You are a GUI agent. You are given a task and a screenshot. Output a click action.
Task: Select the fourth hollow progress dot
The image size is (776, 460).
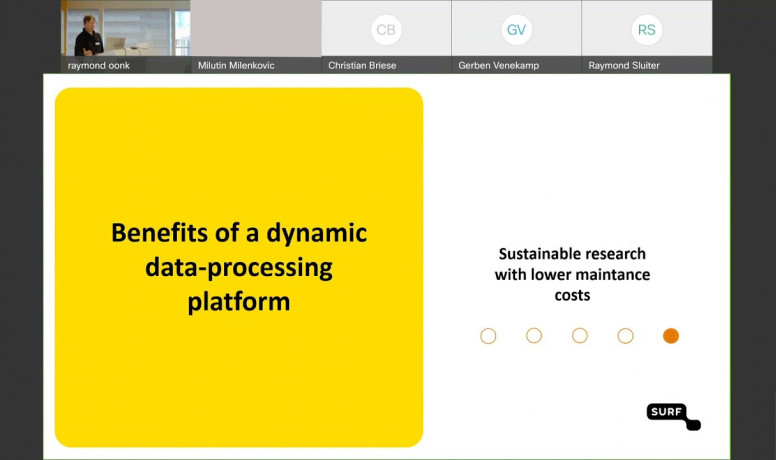[x=626, y=336]
